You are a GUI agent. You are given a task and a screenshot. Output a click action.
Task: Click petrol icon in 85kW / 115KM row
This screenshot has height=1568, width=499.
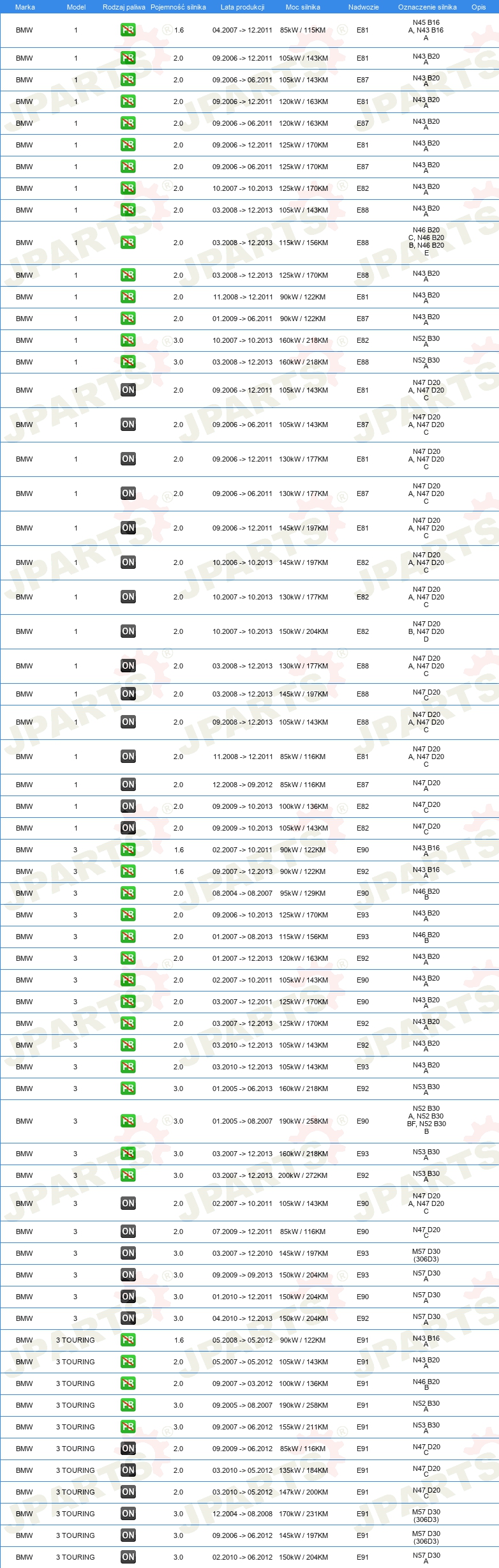coord(128,30)
